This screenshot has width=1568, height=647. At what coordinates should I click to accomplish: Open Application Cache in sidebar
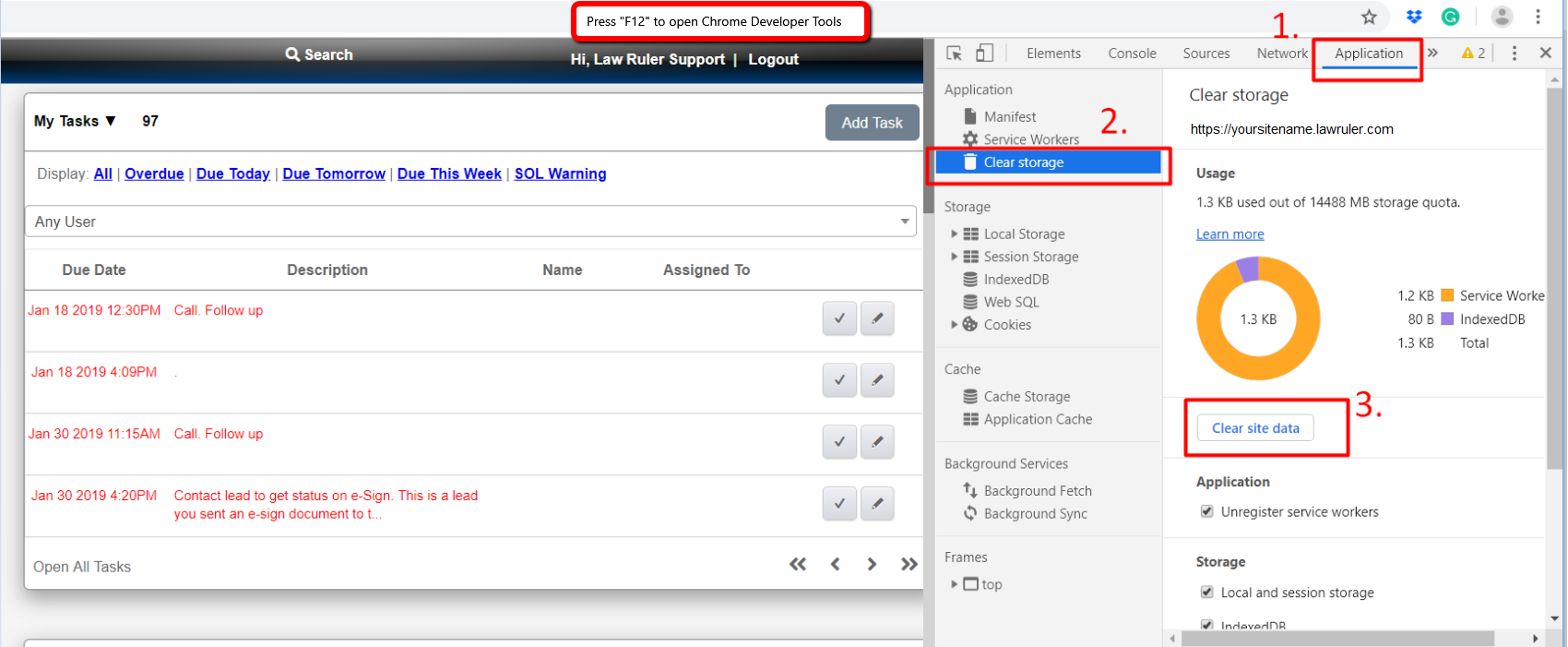click(1038, 419)
